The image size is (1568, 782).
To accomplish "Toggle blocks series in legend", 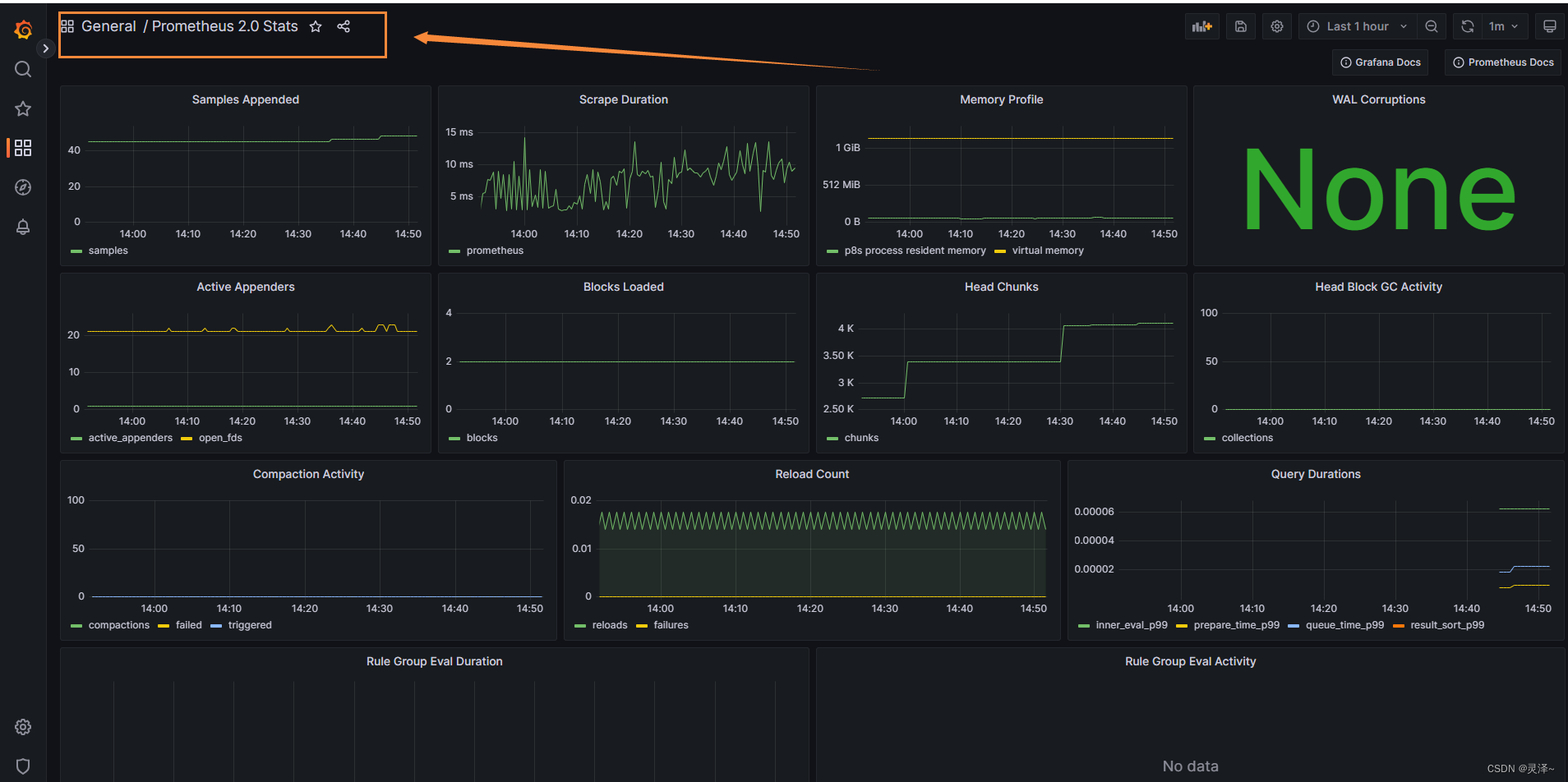I will pos(482,438).
